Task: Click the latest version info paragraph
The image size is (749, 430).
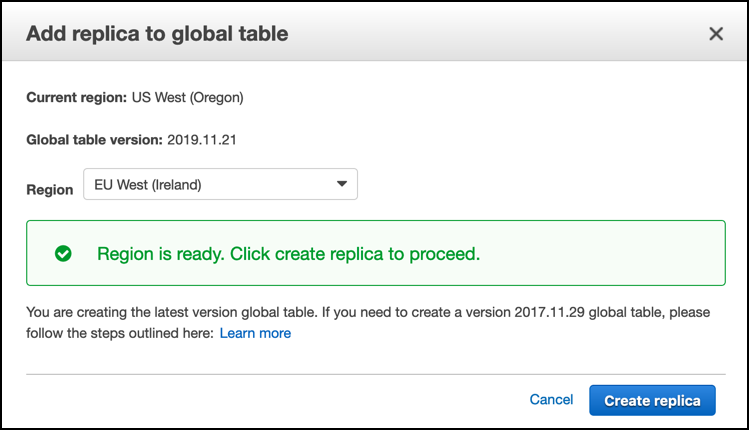Action: pyautogui.click(x=368, y=322)
